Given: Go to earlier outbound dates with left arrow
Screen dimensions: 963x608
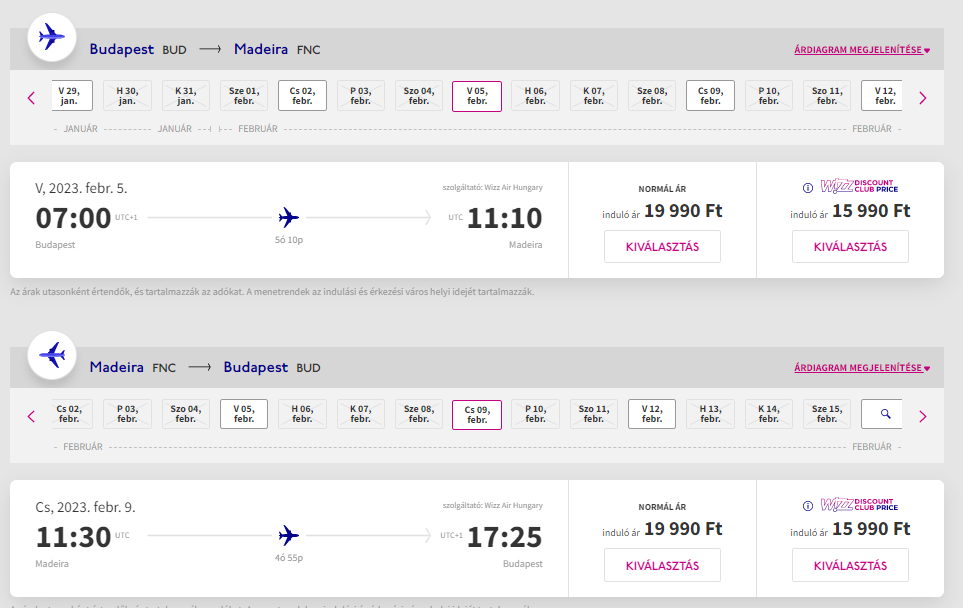Looking at the screenshot, I should point(31,98).
